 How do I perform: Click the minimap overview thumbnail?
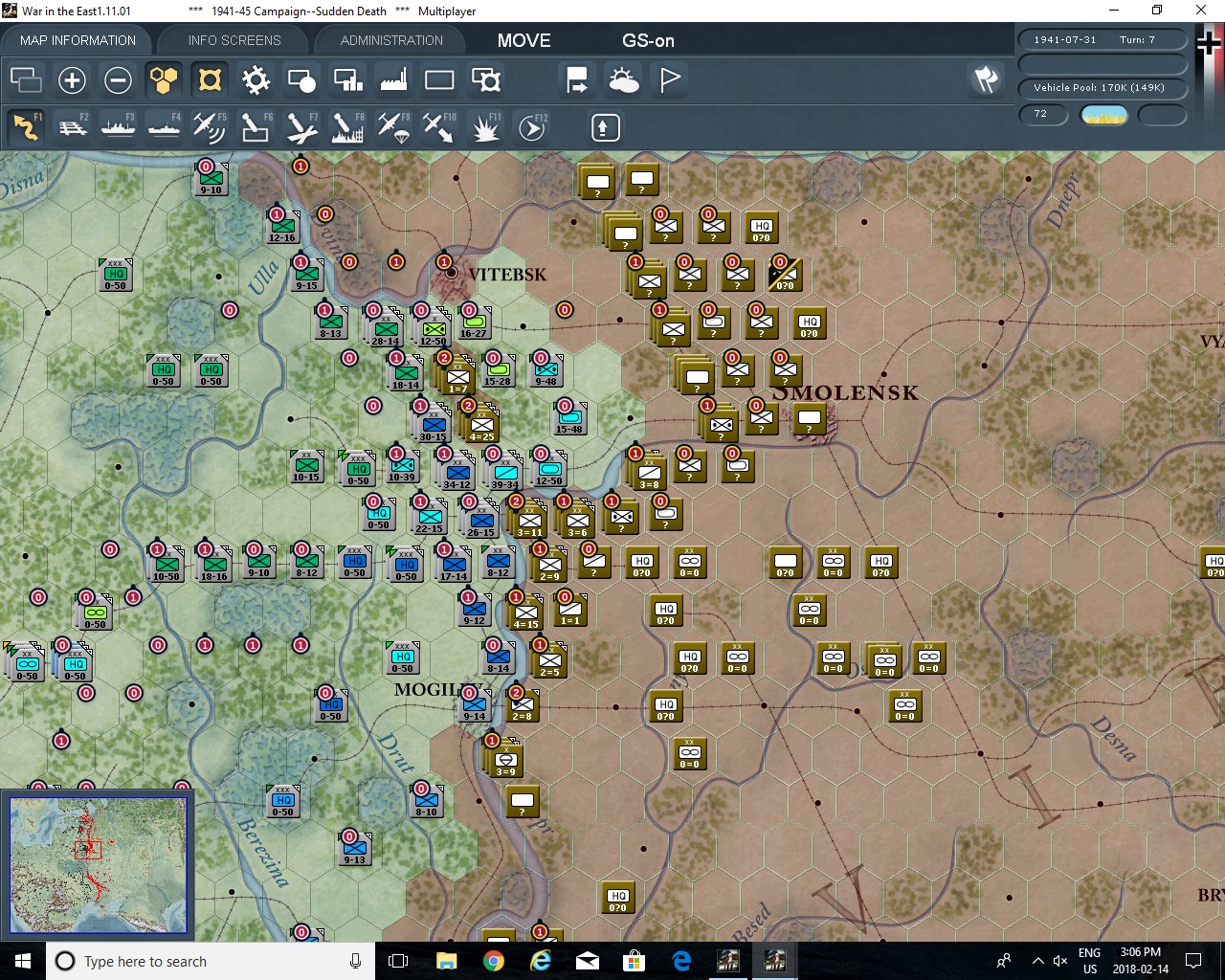98,865
